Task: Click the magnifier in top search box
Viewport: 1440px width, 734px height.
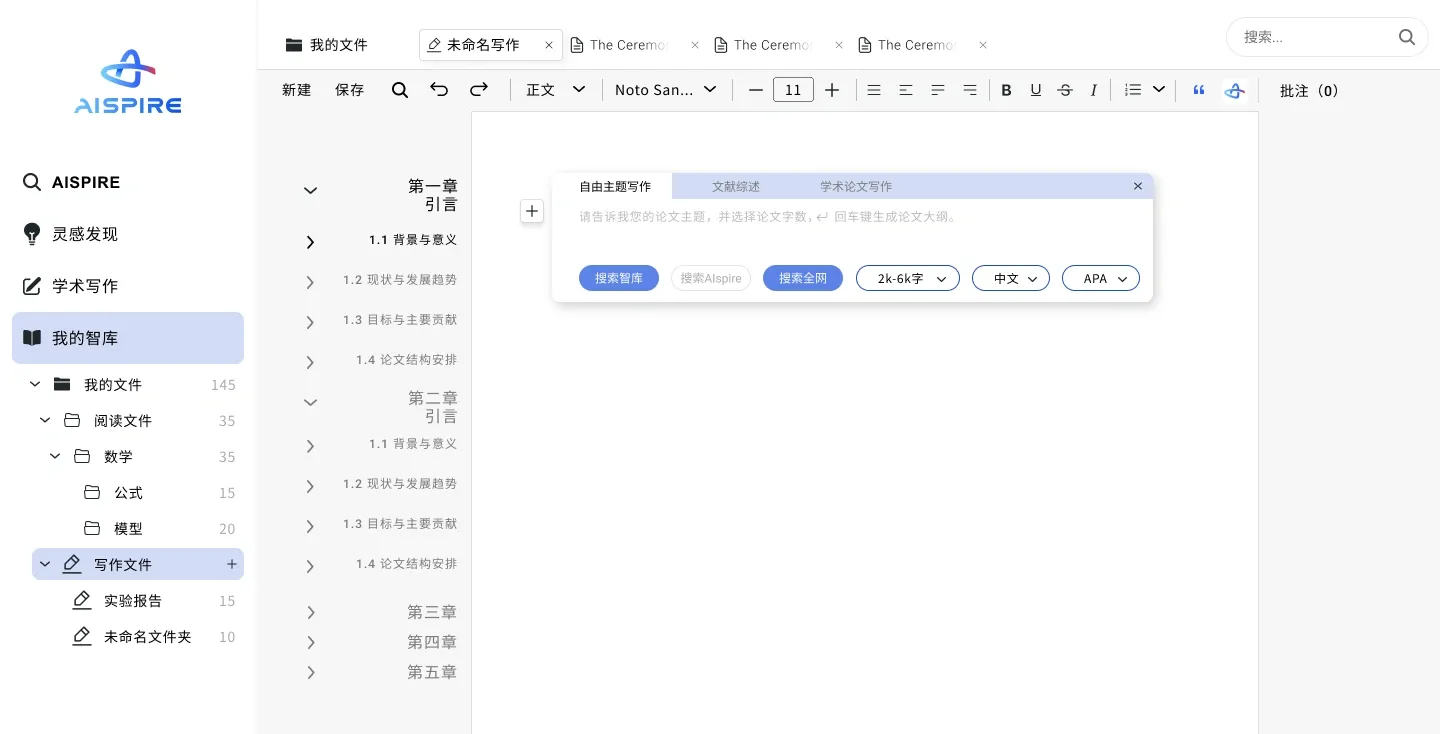Action: tap(1407, 38)
